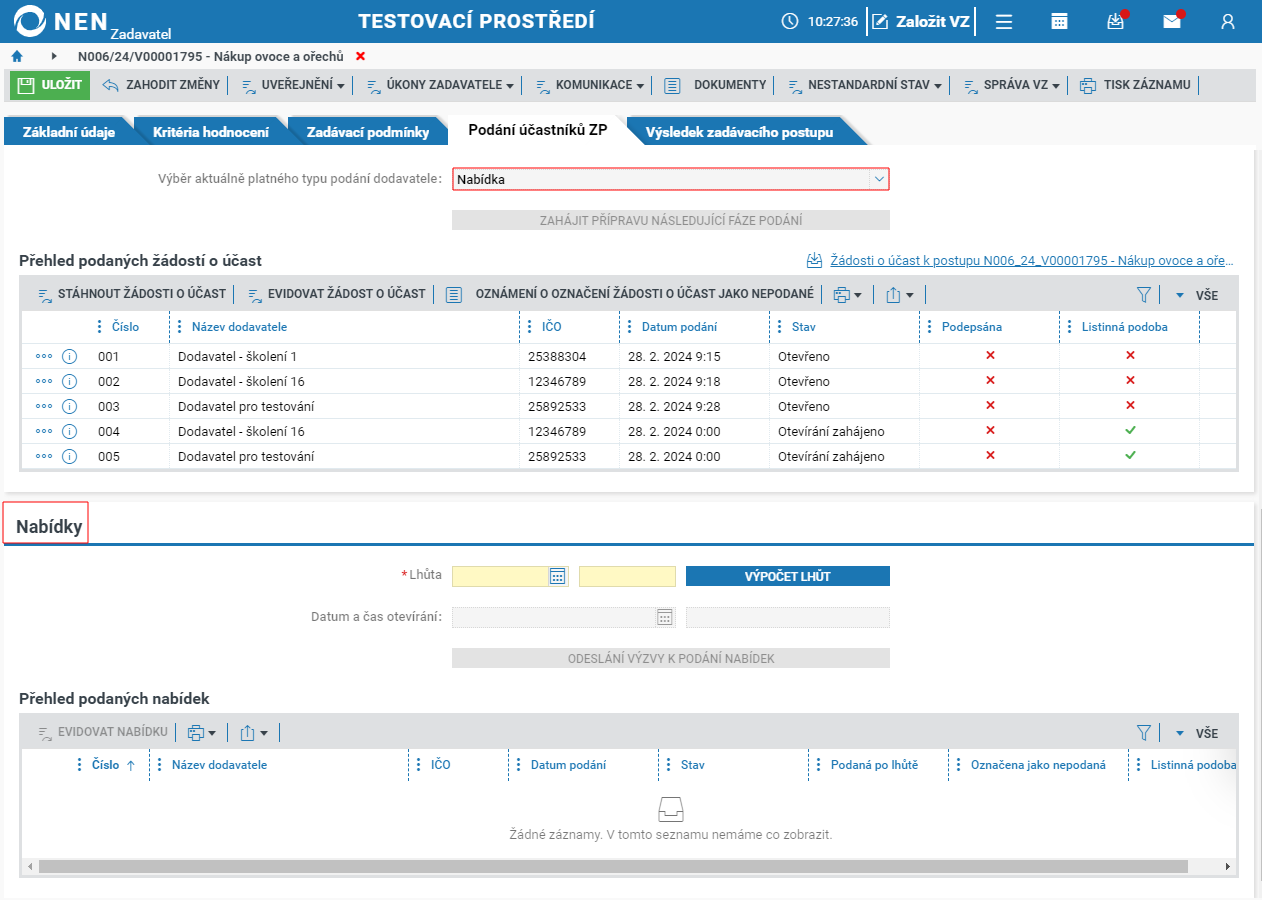Go to the home page icon
Screen dimensions: 1262x900
tap(17, 56)
